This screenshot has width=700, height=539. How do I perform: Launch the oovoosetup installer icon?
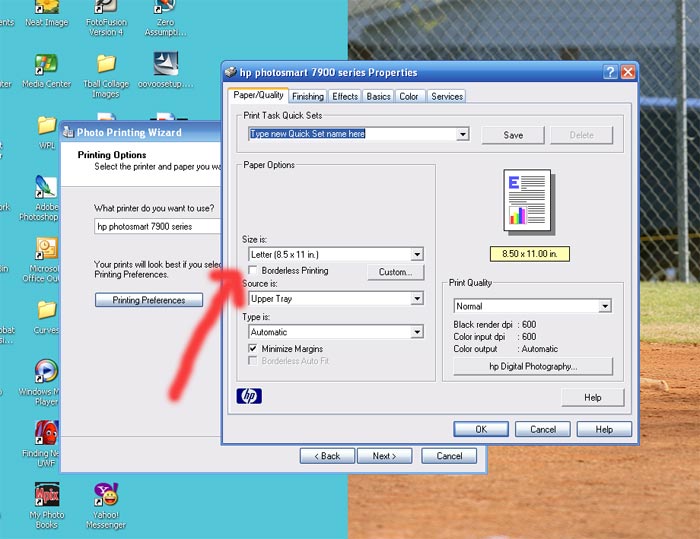click(x=165, y=65)
